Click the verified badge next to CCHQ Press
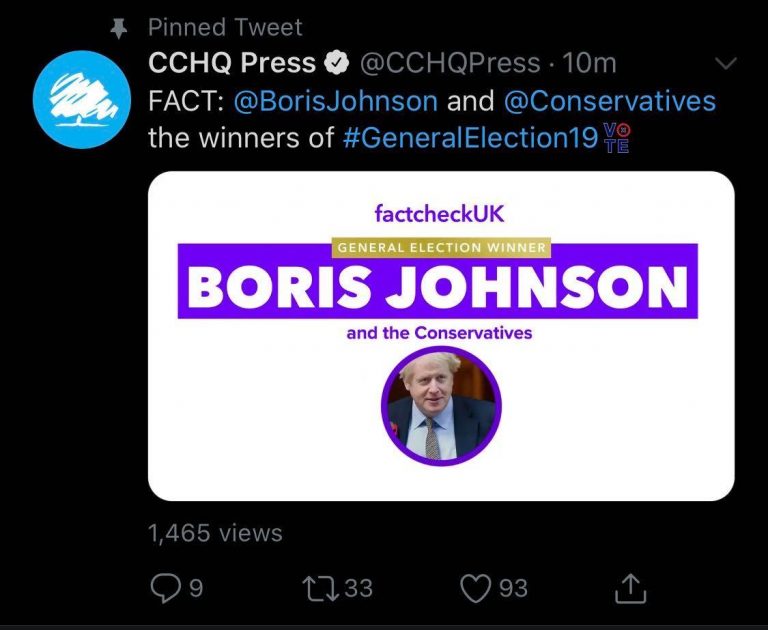Screen dimensions: 768x630 (338, 64)
